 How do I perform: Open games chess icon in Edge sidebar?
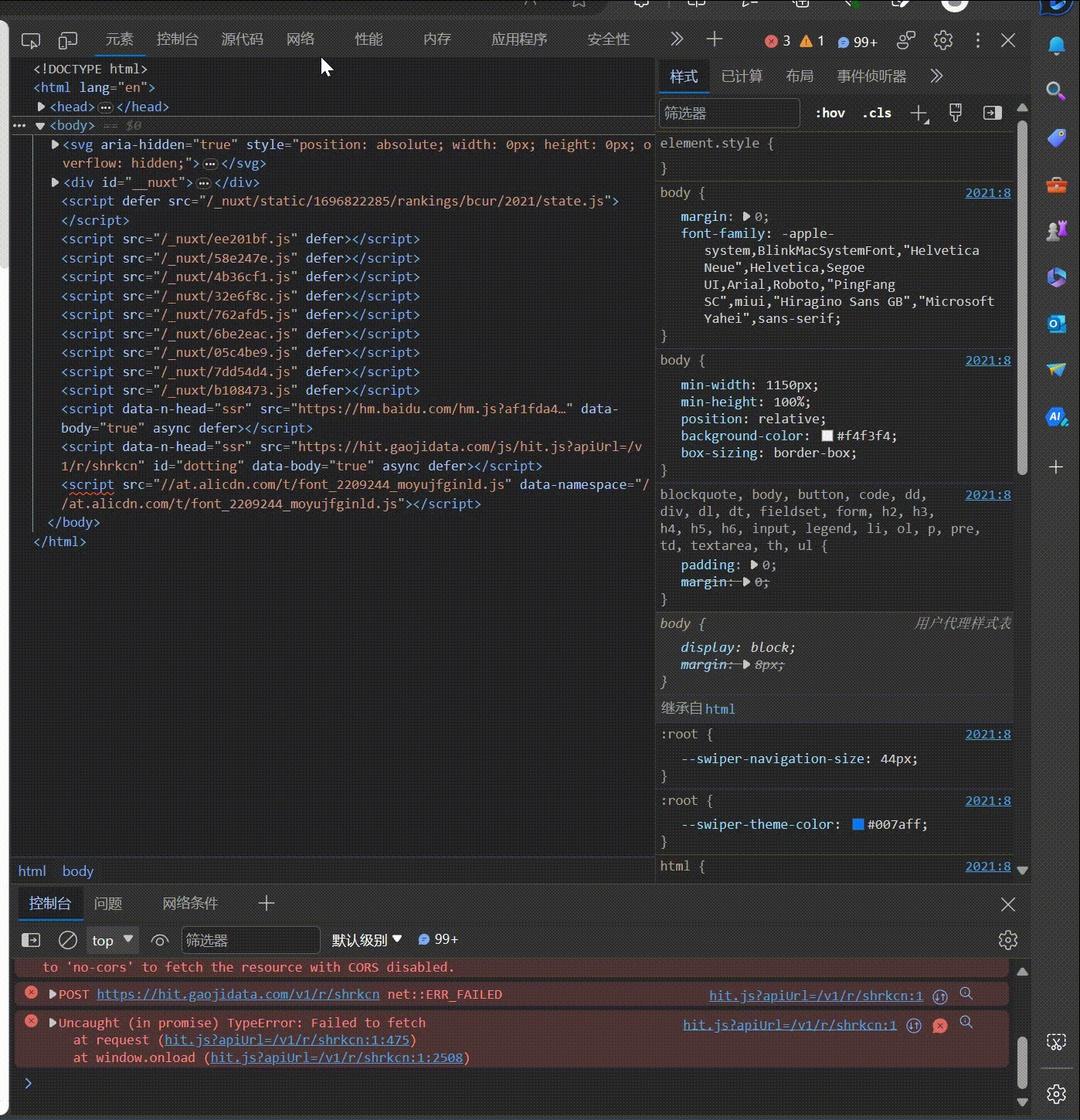(1056, 231)
